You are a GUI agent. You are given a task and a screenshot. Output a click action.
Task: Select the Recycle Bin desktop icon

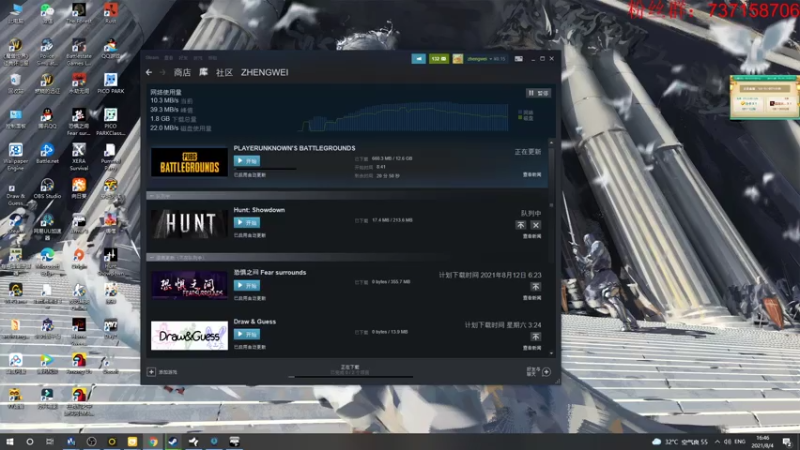(15, 84)
